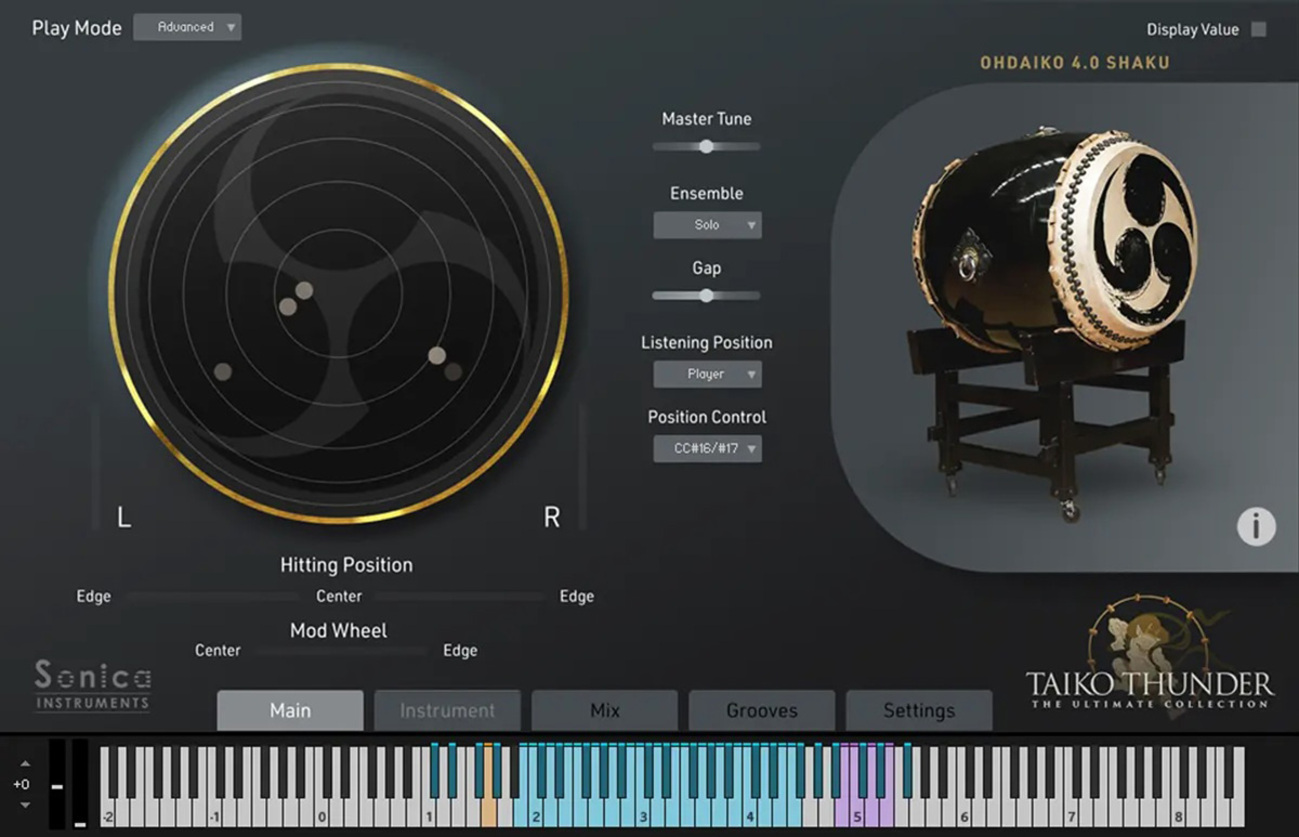Open the Listening Position Player dropdown
The height and width of the screenshot is (837, 1299).
tap(707, 374)
